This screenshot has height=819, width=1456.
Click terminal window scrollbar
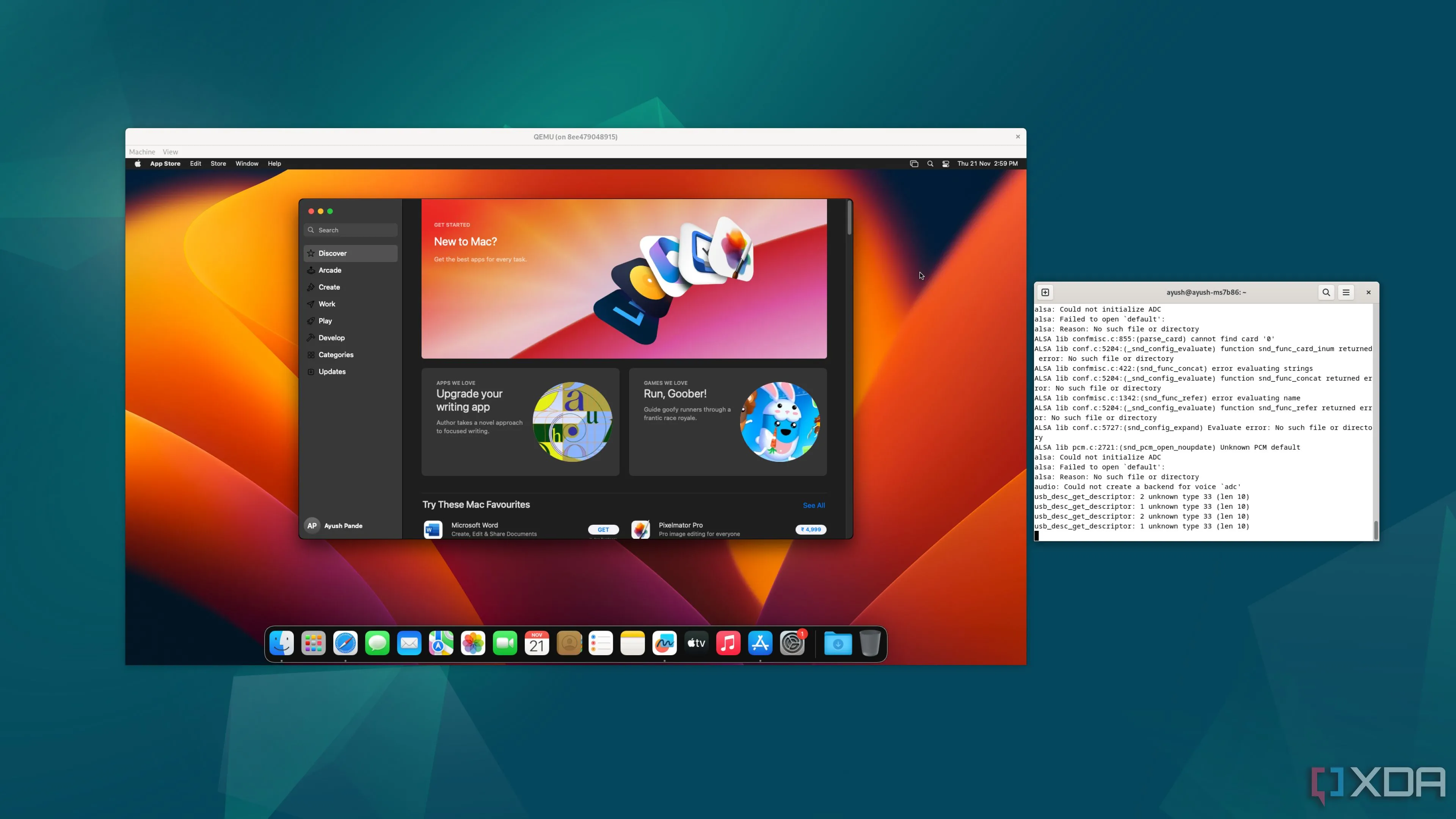point(1376,530)
